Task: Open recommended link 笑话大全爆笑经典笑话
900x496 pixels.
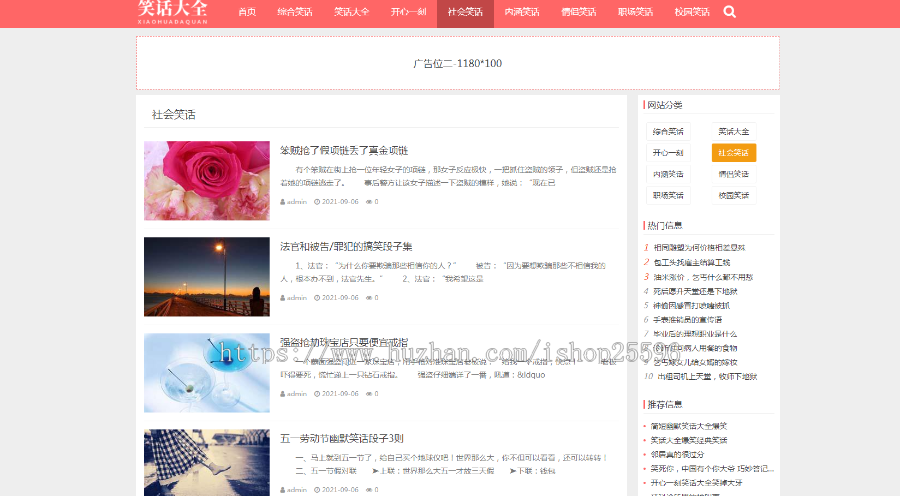Action: click(689, 440)
